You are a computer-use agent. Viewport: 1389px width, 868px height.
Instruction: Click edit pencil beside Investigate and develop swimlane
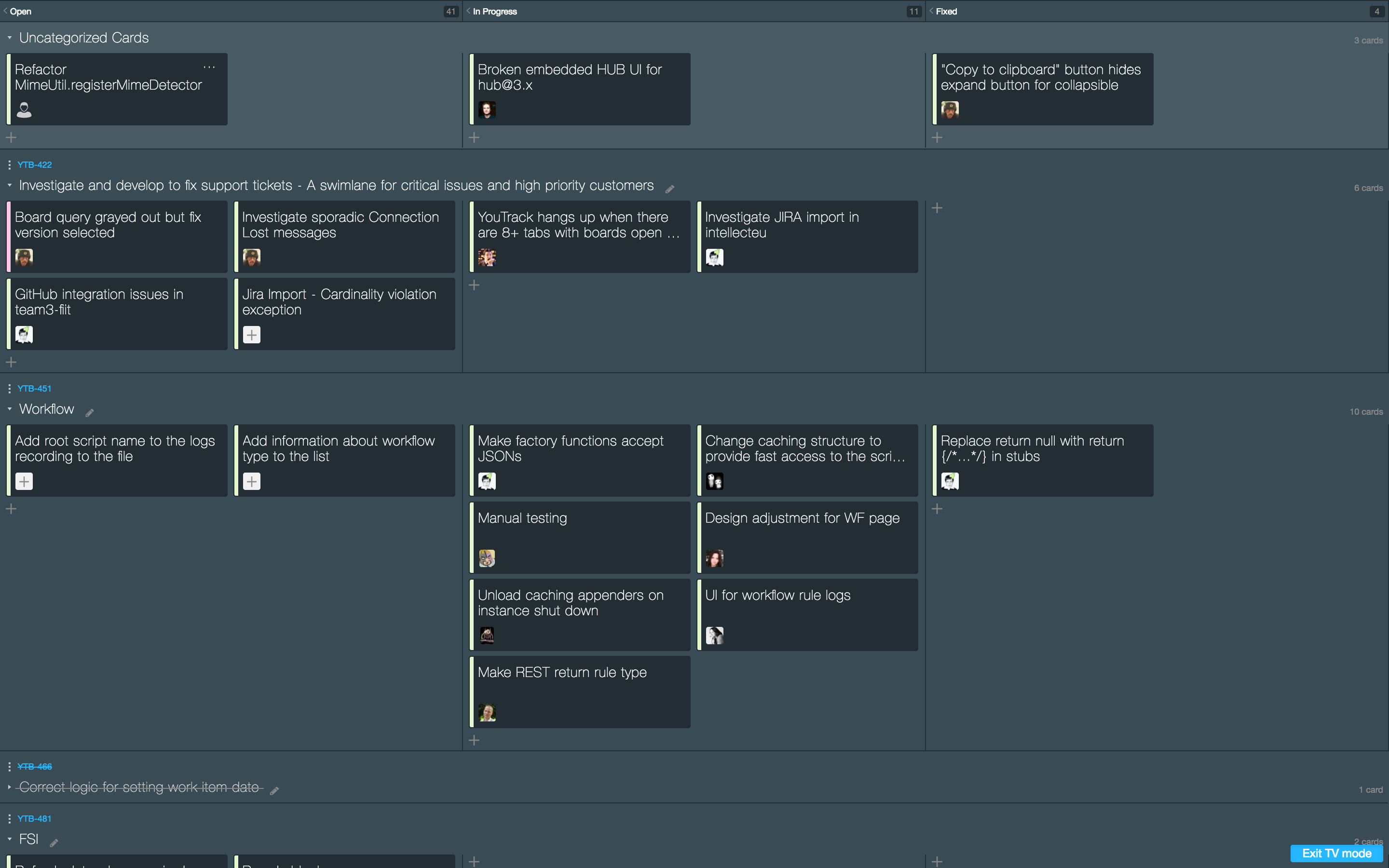pos(669,189)
